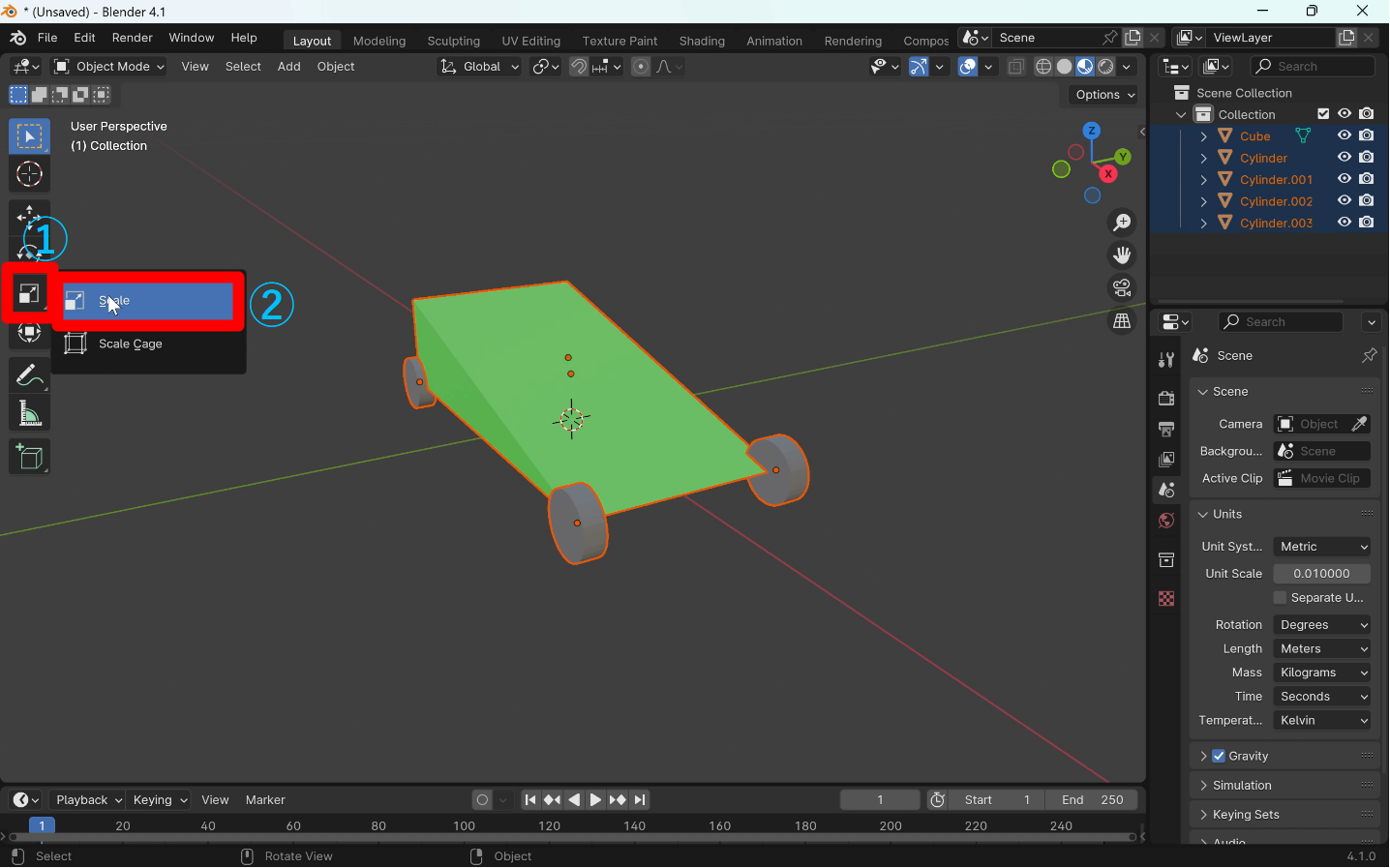Hide Cube in viewport
1390x868 pixels.
click(x=1345, y=136)
